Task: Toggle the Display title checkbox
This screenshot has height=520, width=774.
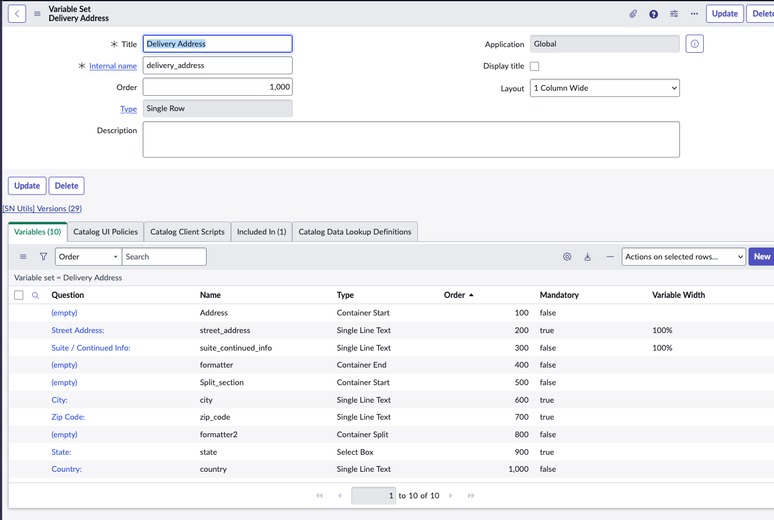Action: pos(534,66)
